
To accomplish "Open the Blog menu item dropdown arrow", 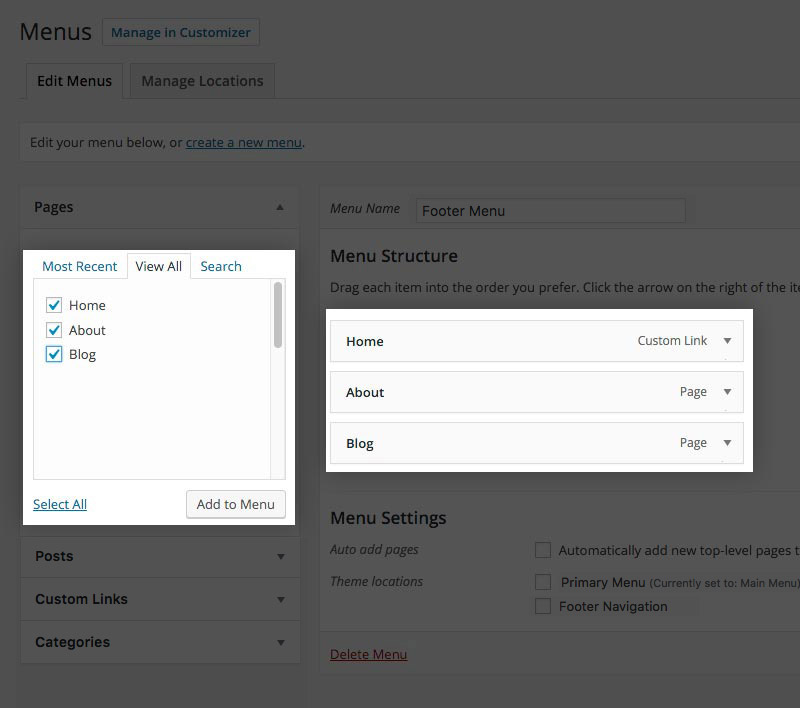I will click(727, 443).
